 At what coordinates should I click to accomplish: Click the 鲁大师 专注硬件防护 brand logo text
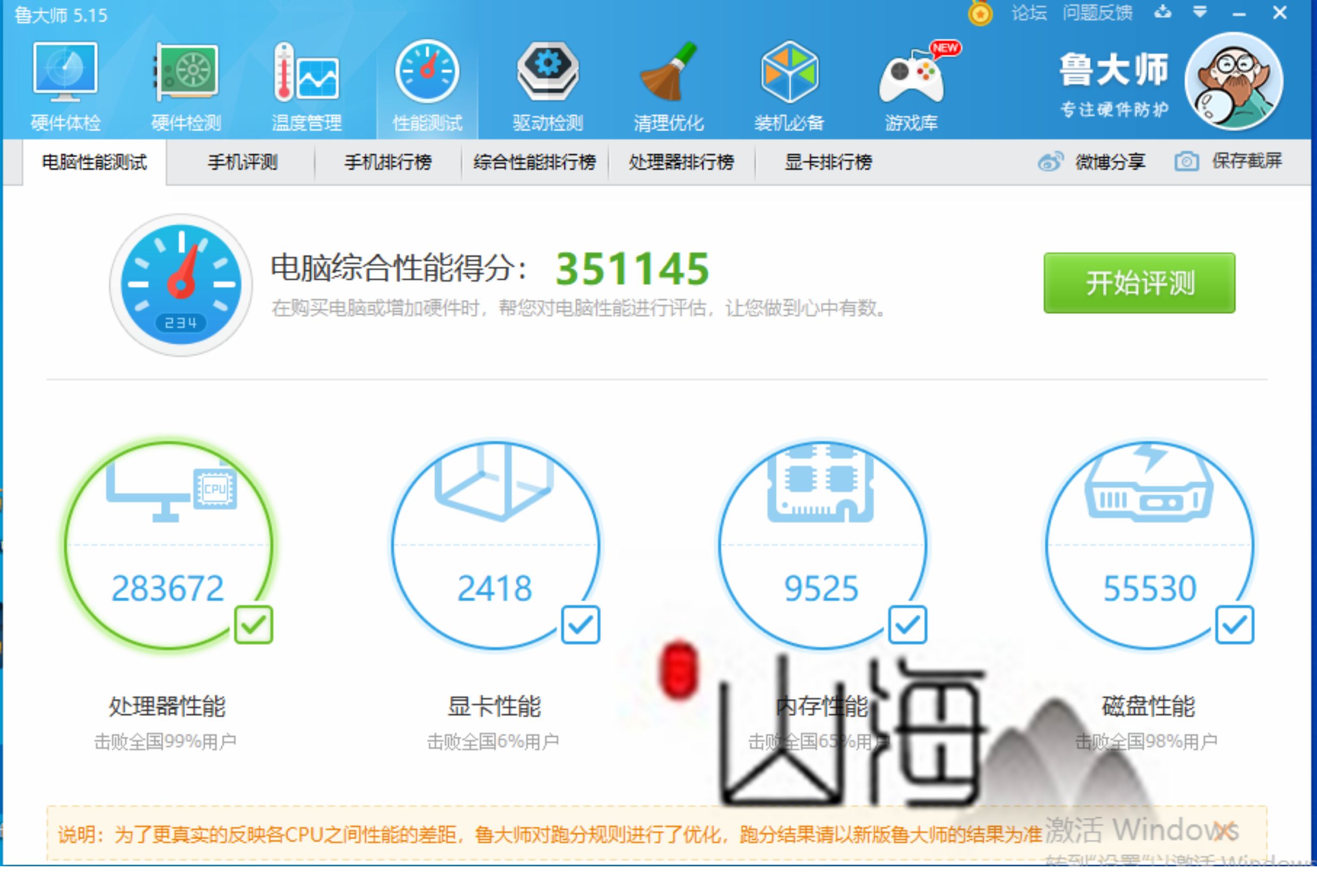pos(1114,85)
